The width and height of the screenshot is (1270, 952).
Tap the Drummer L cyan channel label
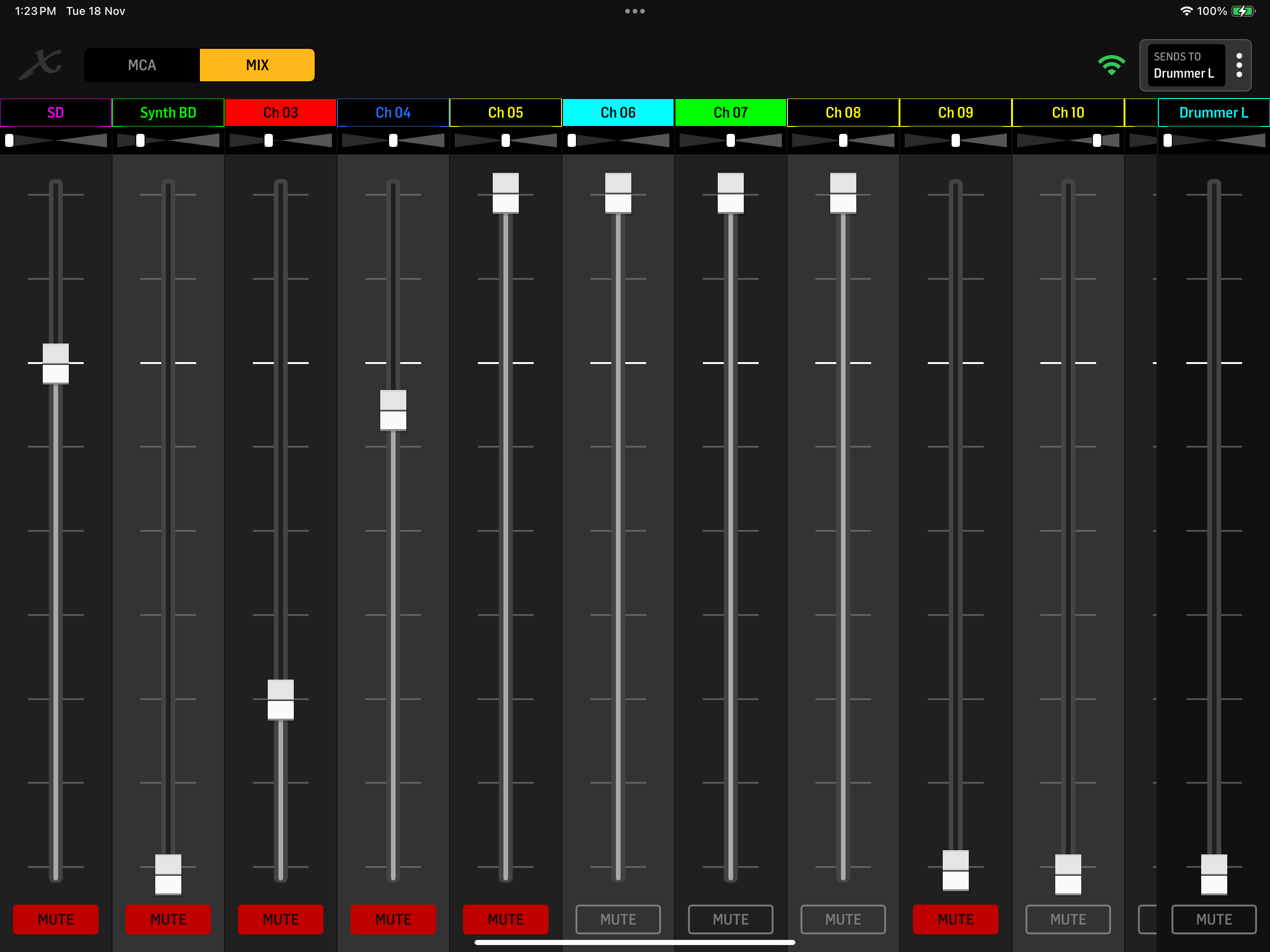1213,112
